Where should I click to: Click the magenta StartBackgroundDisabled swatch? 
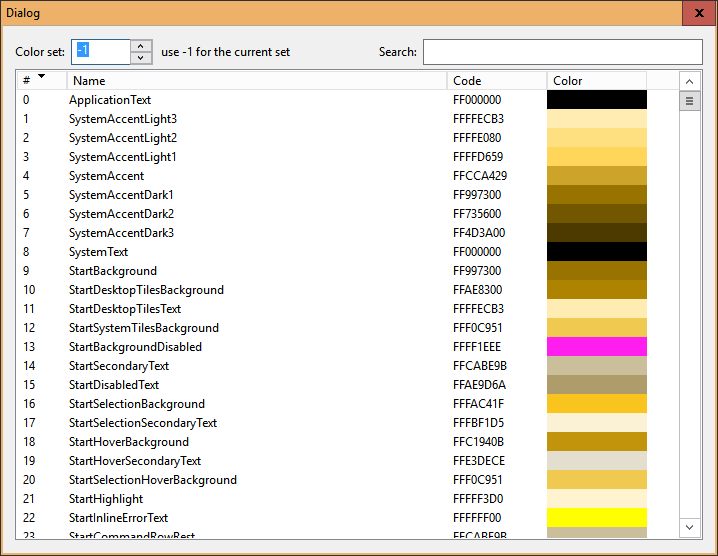(x=597, y=347)
